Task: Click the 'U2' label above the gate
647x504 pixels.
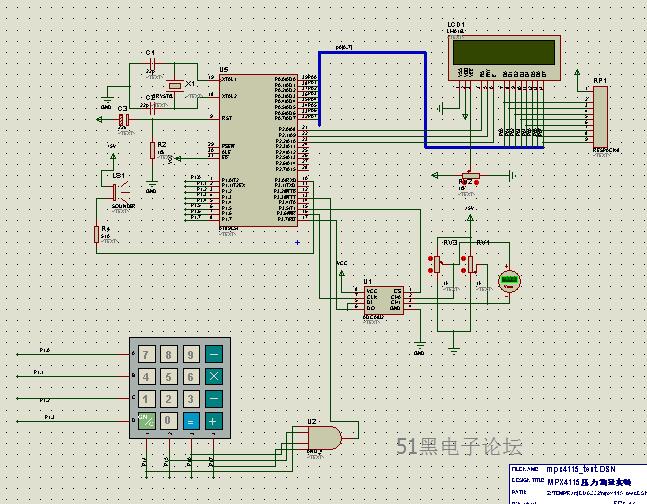Action: click(312, 421)
